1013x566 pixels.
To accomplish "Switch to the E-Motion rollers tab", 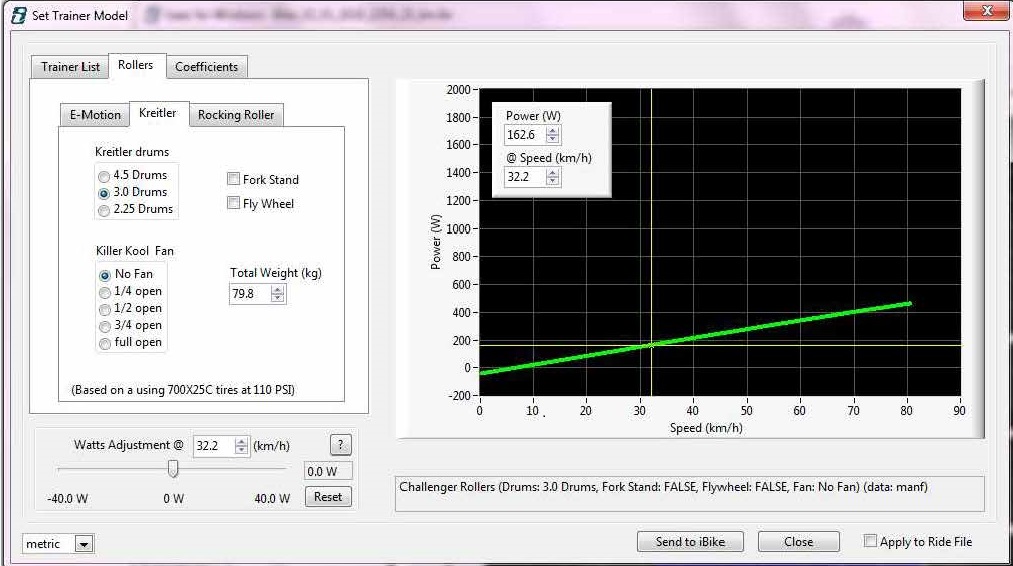I will 95,115.
